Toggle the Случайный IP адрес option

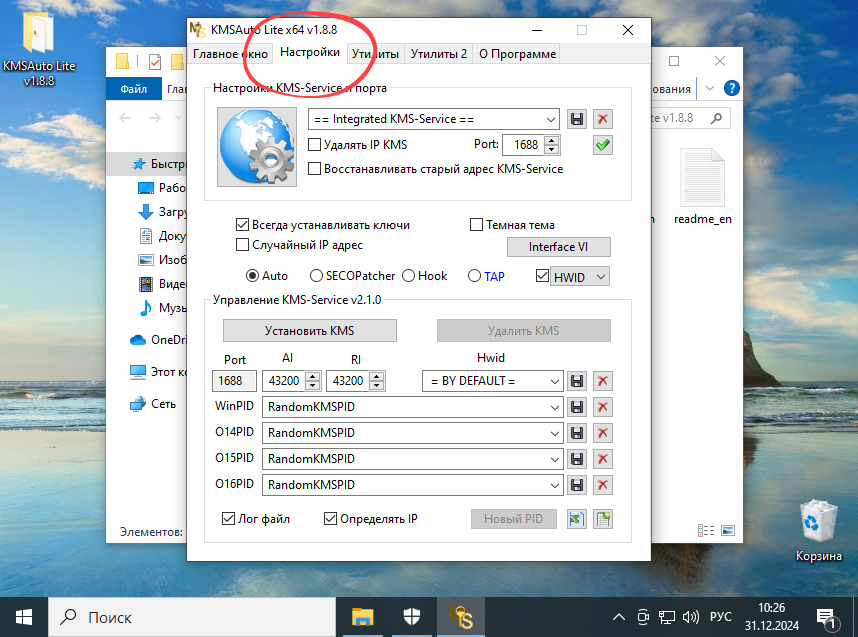coord(242,244)
